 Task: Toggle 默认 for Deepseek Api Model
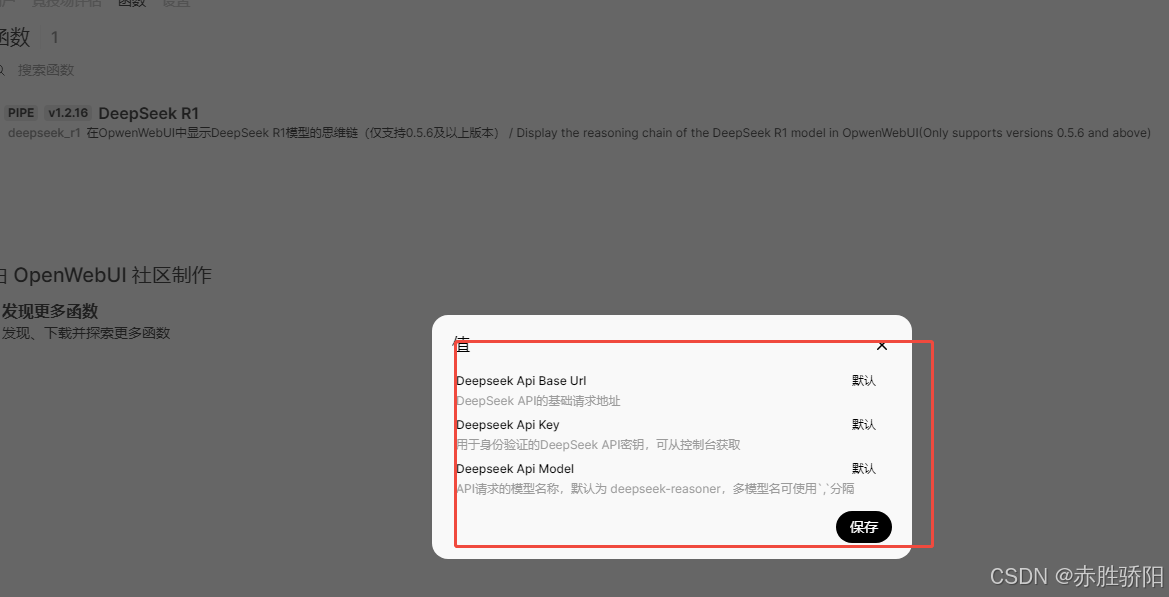coord(863,469)
